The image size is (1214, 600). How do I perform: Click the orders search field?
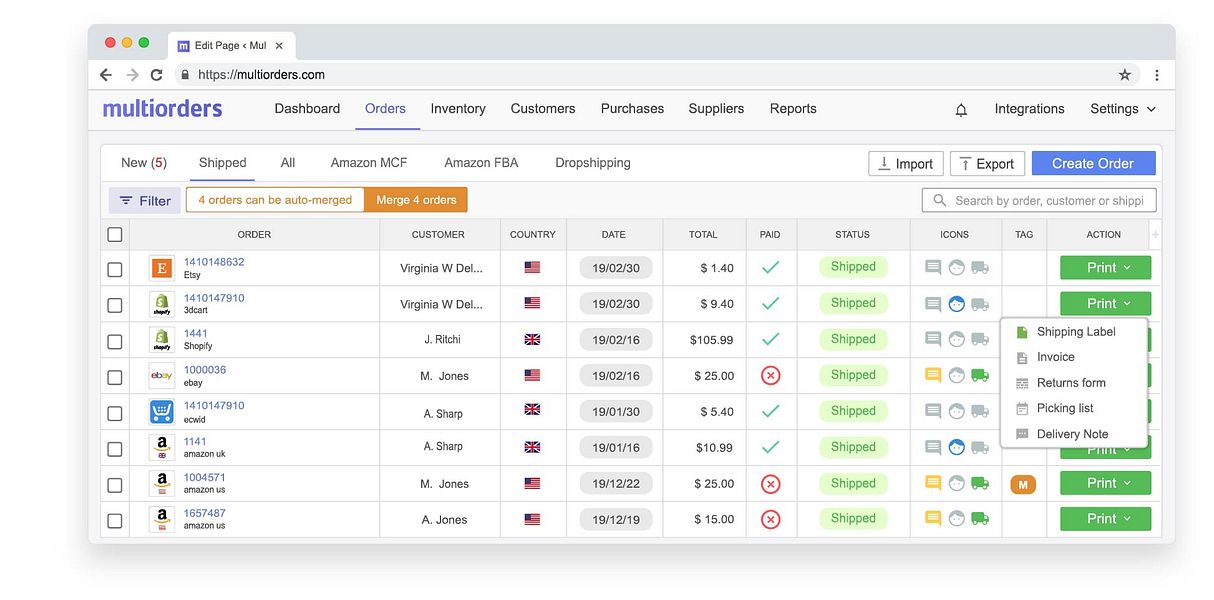click(x=1039, y=200)
